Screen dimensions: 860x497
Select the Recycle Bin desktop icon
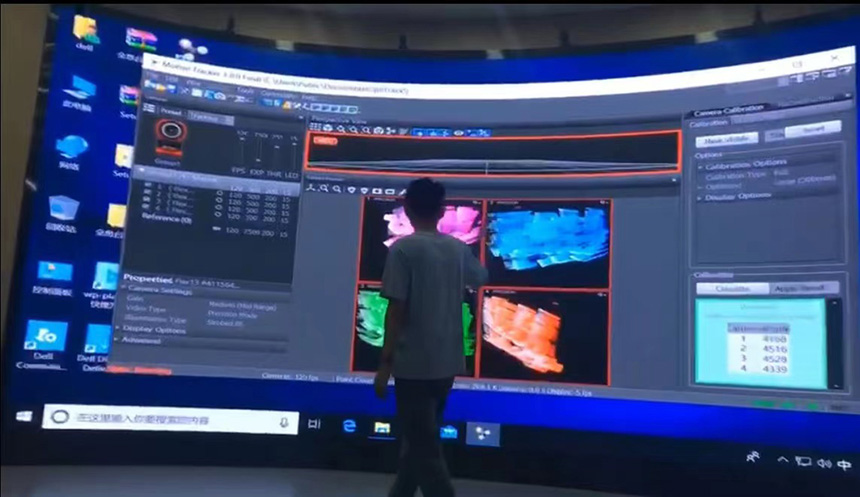(63, 213)
